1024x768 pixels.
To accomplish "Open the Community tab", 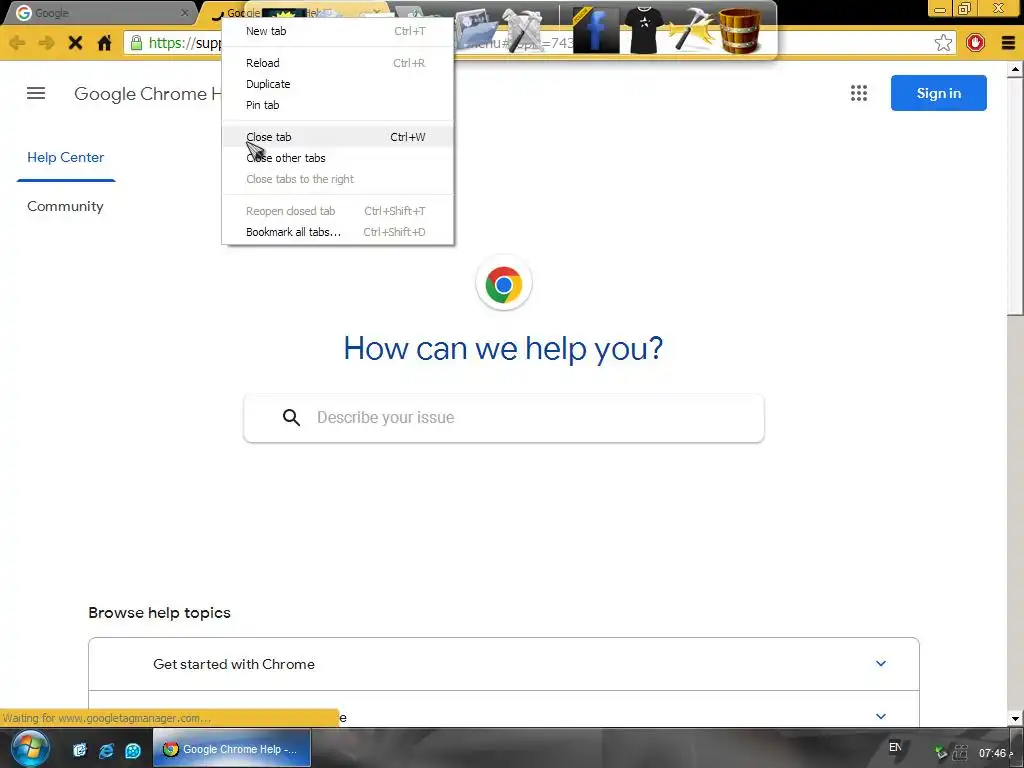I will tap(65, 206).
